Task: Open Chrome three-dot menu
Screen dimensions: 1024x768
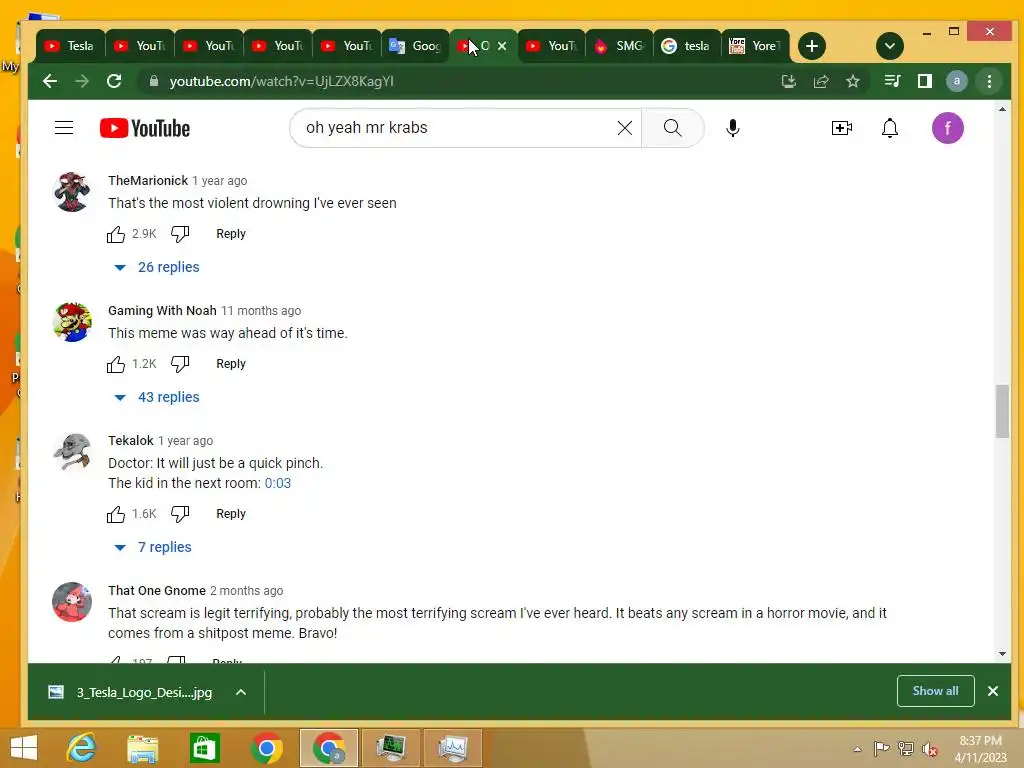Action: tap(989, 81)
